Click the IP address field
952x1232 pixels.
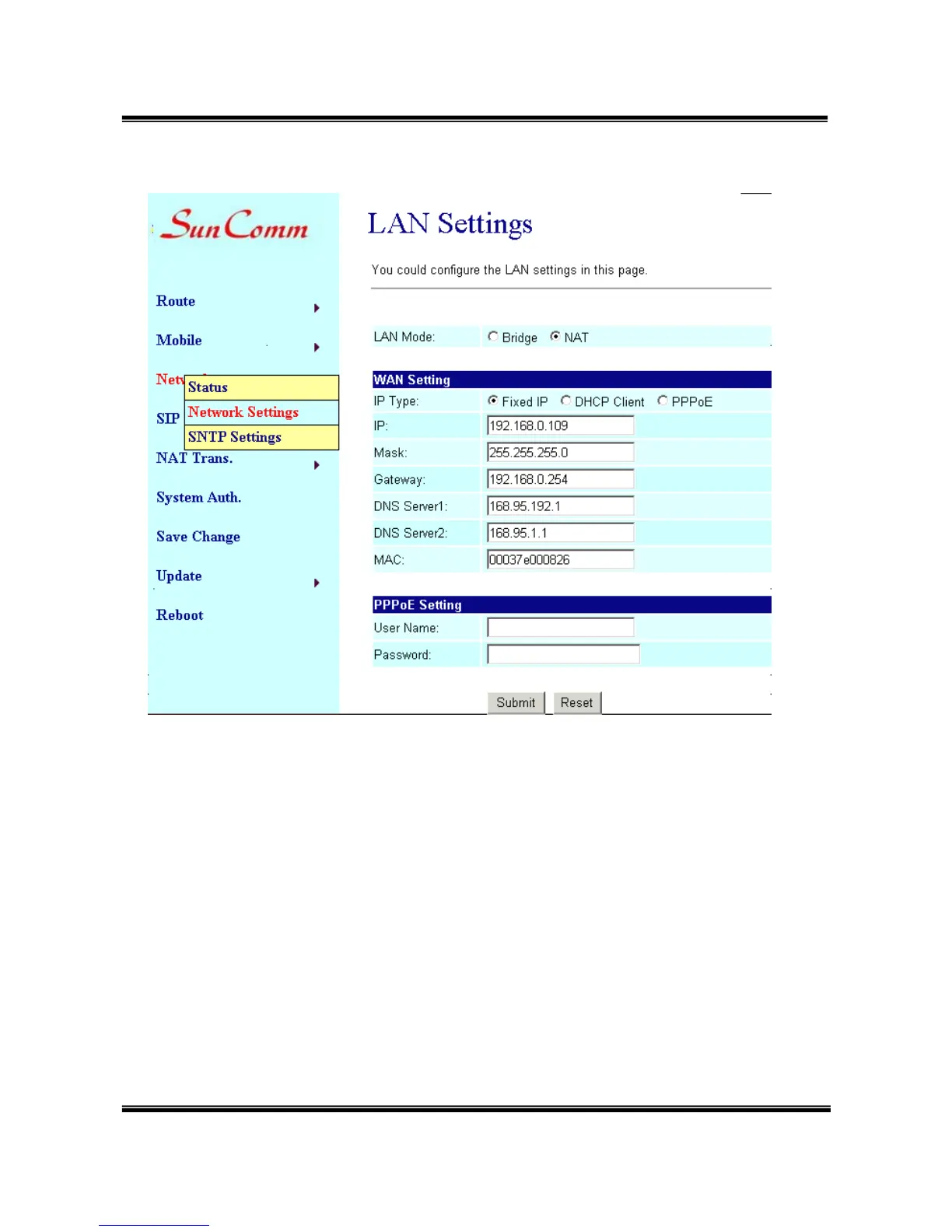[x=560, y=425]
